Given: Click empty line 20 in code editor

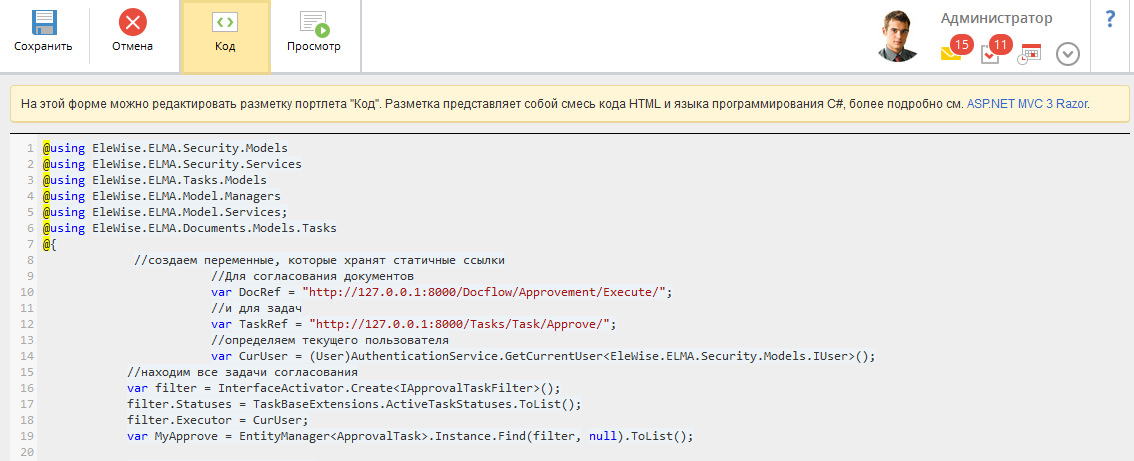Looking at the screenshot, I should (400, 452).
